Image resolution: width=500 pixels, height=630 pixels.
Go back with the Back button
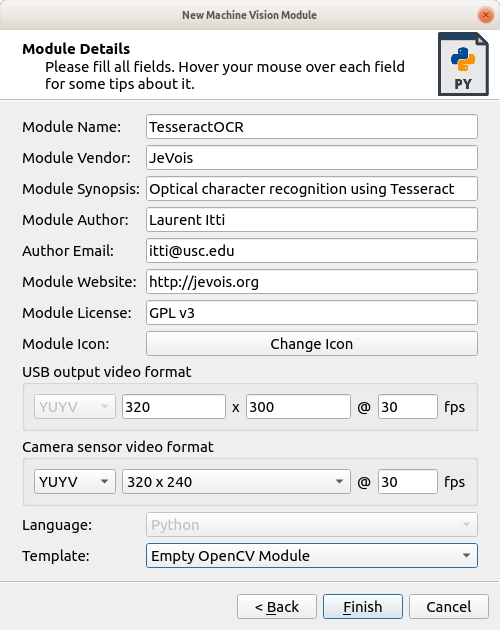(x=277, y=607)
